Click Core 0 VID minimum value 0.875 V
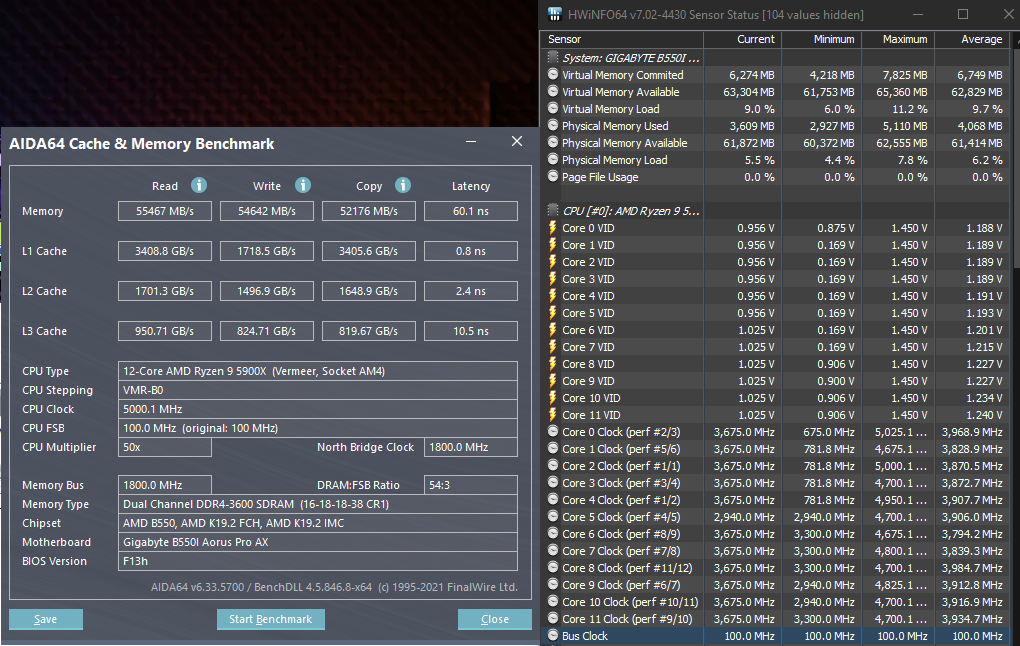 click(x=836, y=228)
